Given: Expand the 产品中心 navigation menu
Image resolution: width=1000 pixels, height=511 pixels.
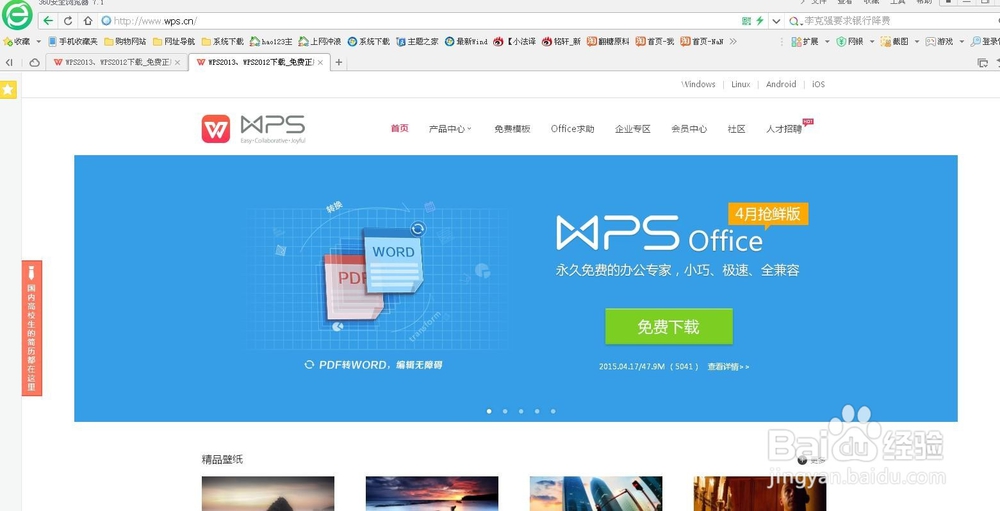Looking at the screenshot, I should click(450, 129).
